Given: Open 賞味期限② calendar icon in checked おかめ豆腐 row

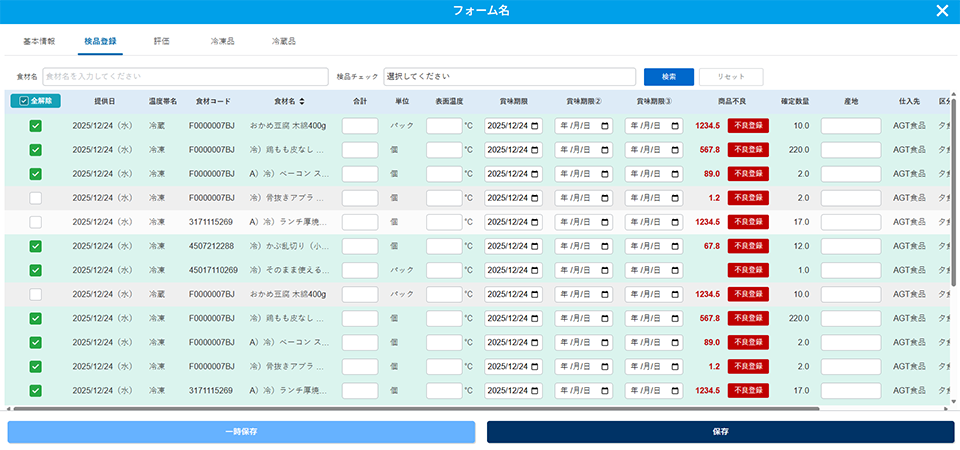Looking at the screenshot, I should [605, 126].
